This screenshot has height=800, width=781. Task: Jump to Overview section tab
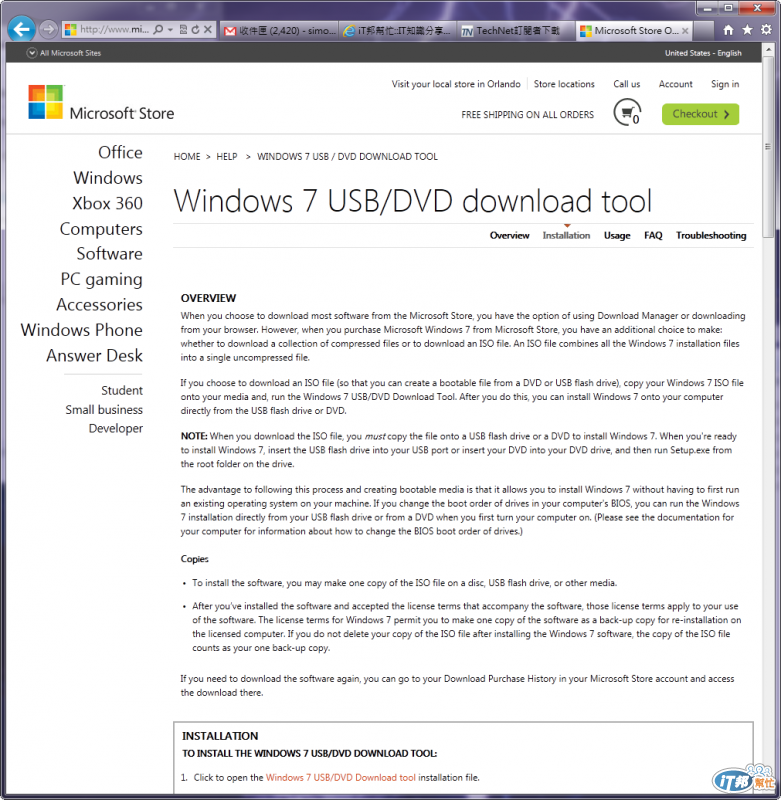[510, 235]
